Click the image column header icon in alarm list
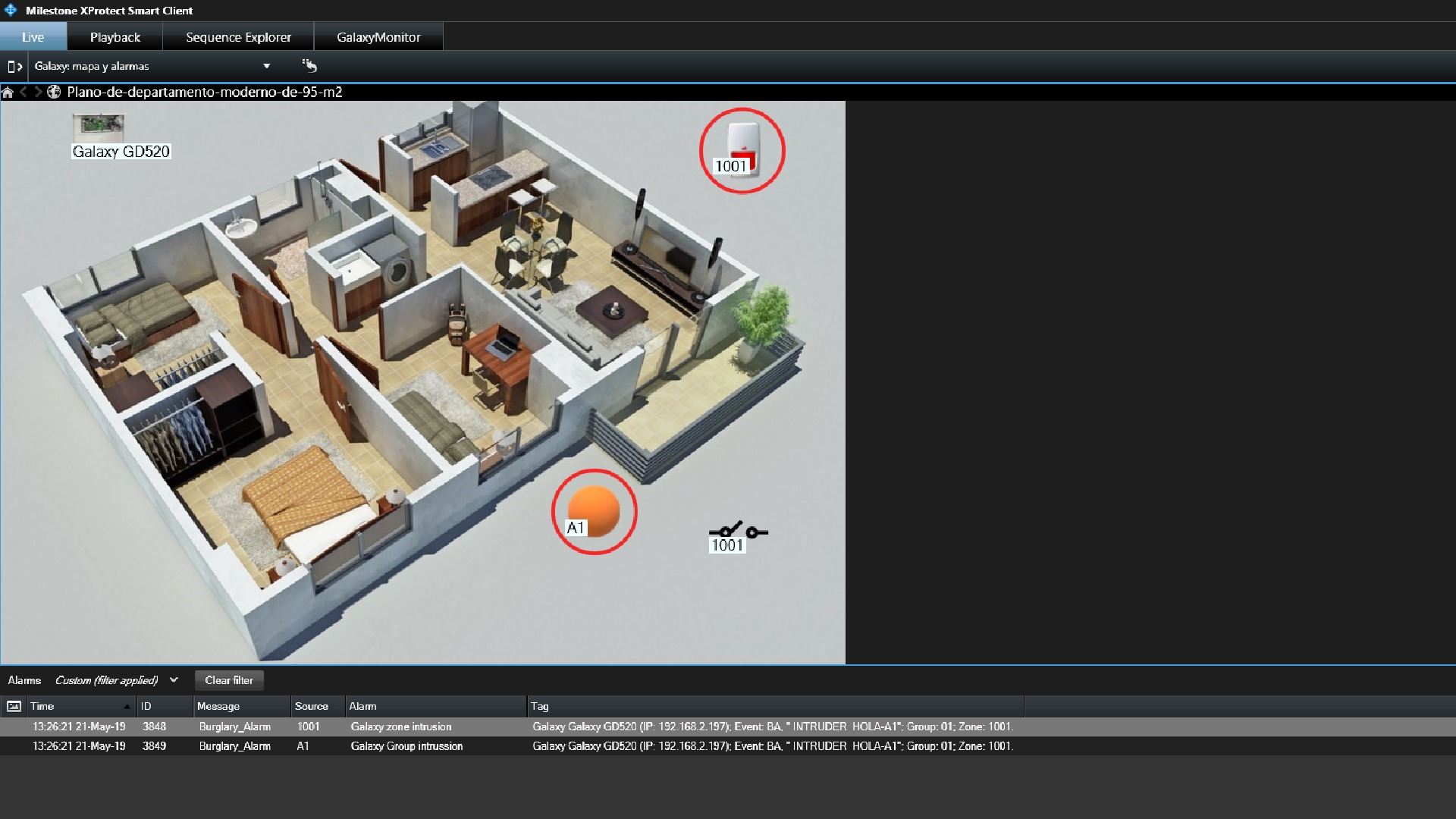 [14, 706]
